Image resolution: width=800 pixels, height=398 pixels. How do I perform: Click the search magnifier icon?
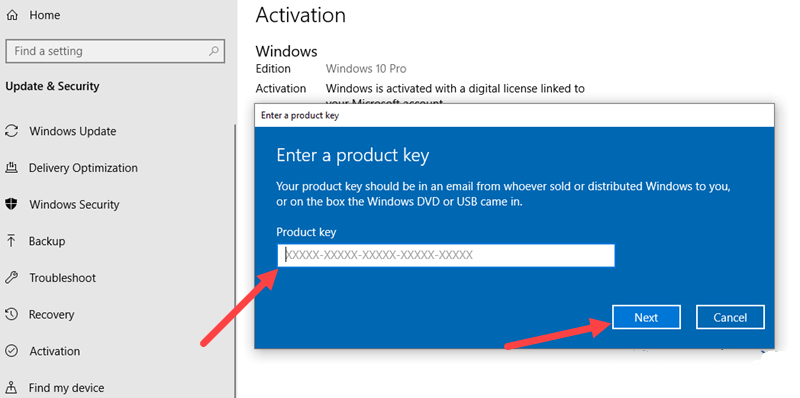[214, 51]
